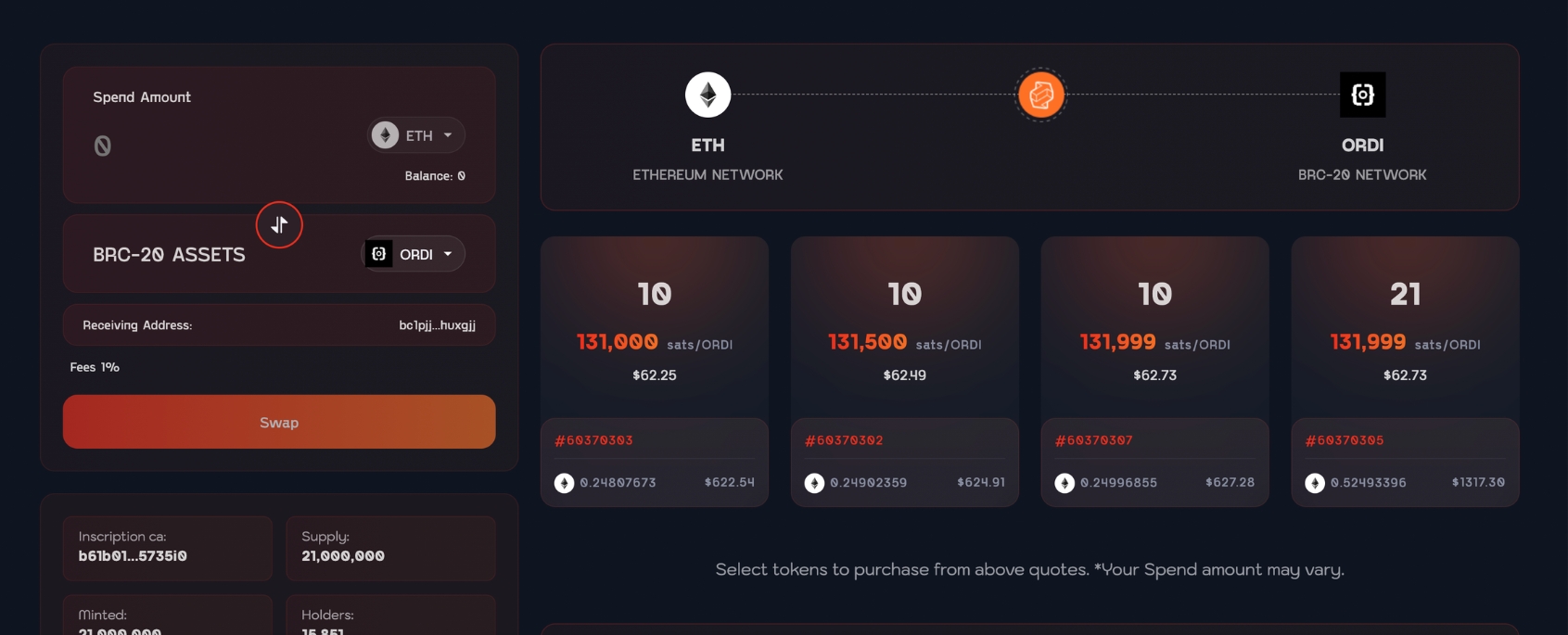The width and height of the screenshot is (1568, 635).
Task: Click the Spend Amount input field
Action: (x=223, y=146)
